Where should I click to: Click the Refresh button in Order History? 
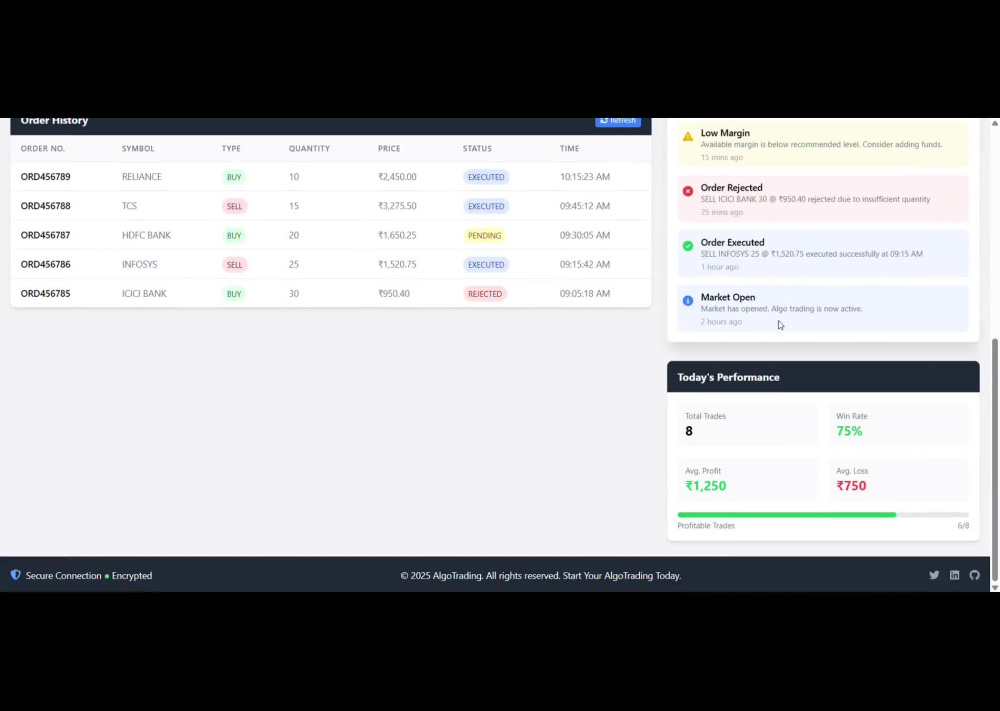tap(617, 121)
